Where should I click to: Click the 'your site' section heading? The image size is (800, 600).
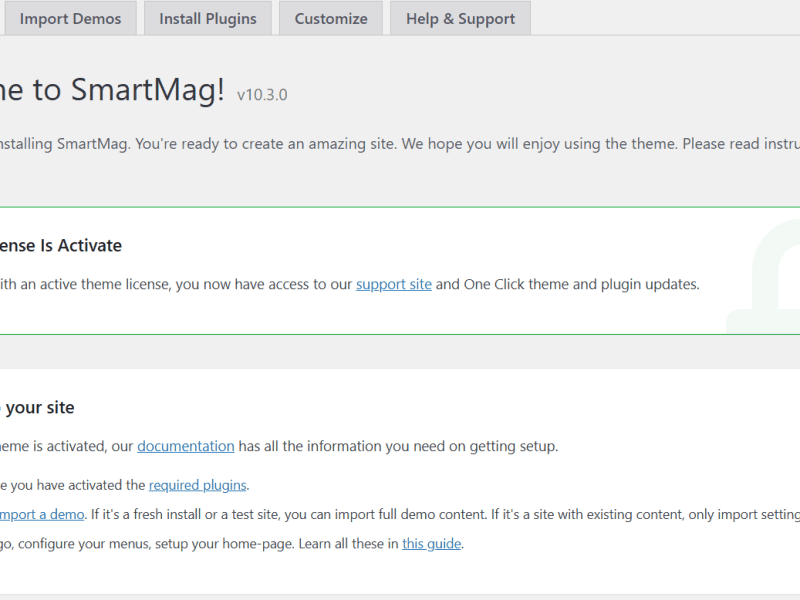(40, 408)
